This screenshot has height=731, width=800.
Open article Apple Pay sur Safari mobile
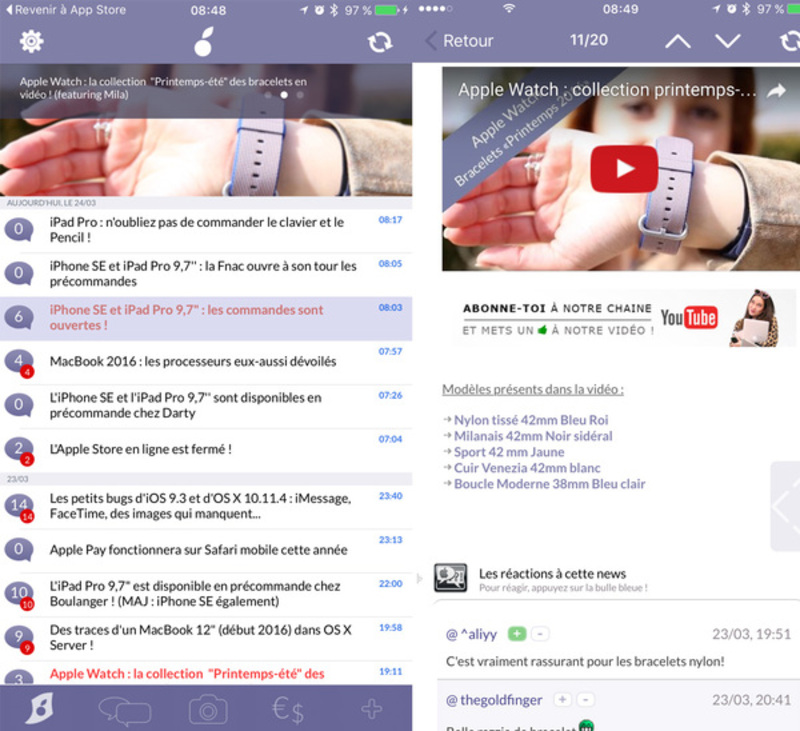point(206,550)
